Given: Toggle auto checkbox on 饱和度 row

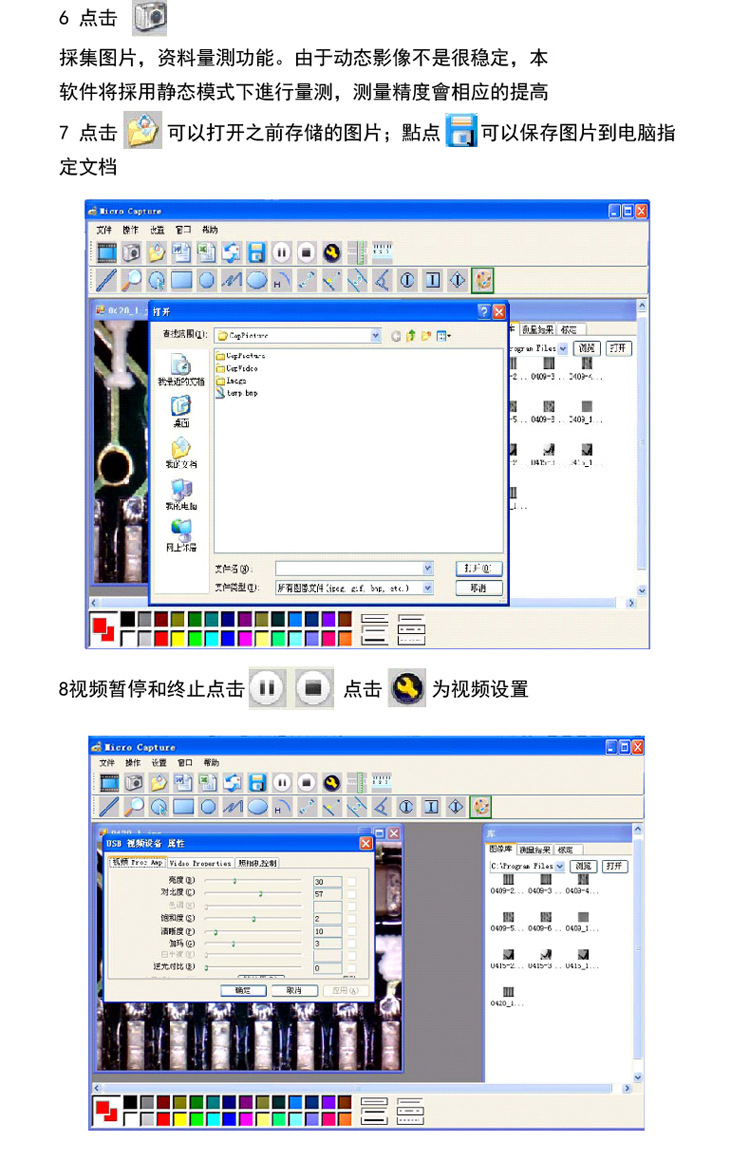Looking at the screenshot, I should [351, 919].
